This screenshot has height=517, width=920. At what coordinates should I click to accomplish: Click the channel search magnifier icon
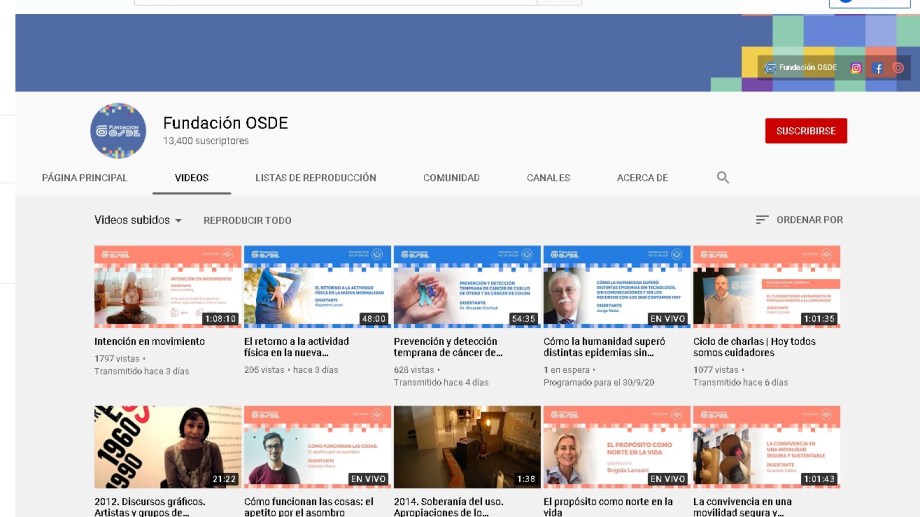pyautogui.click(x=723, y=178)
